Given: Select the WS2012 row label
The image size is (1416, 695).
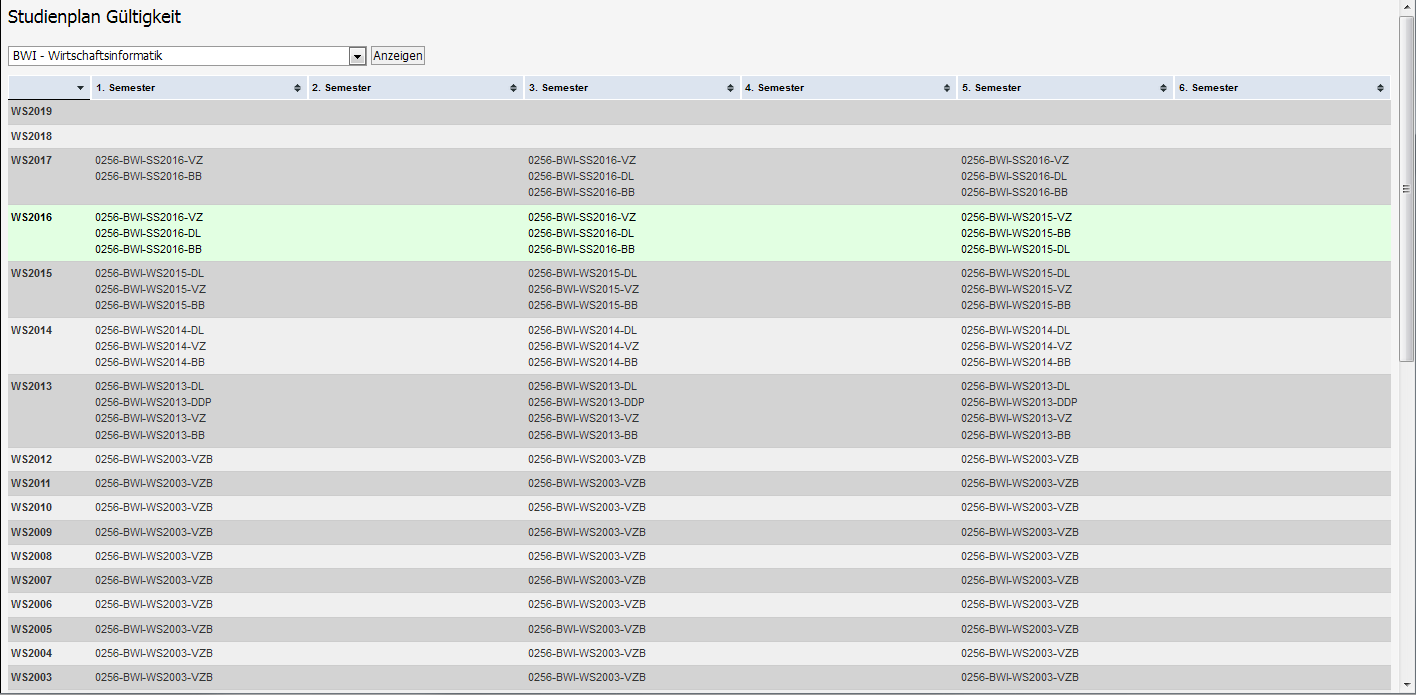Looking at the screenshot, I should point(32,460).
